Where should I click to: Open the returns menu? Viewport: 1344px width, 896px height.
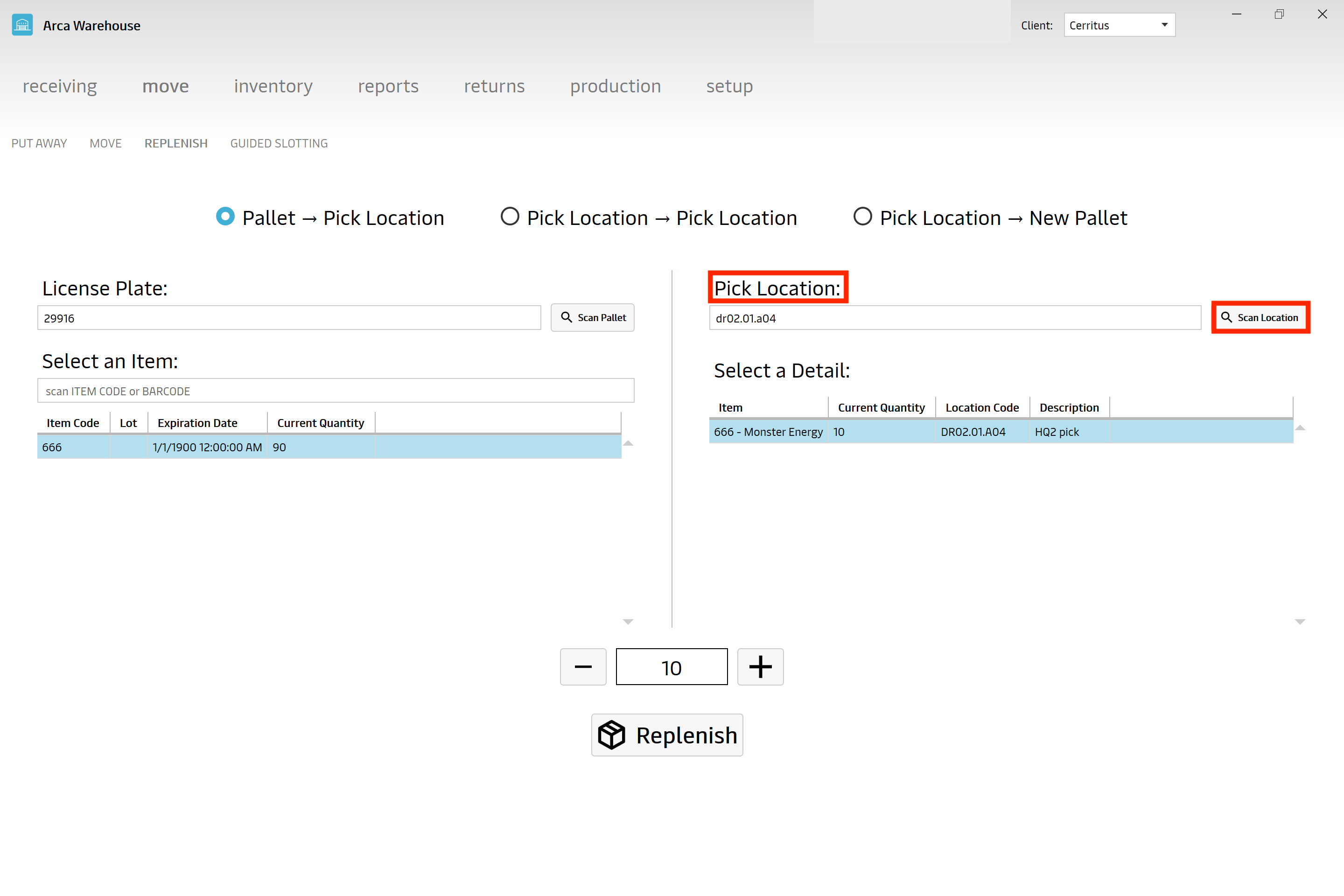(x=494, y=86)
